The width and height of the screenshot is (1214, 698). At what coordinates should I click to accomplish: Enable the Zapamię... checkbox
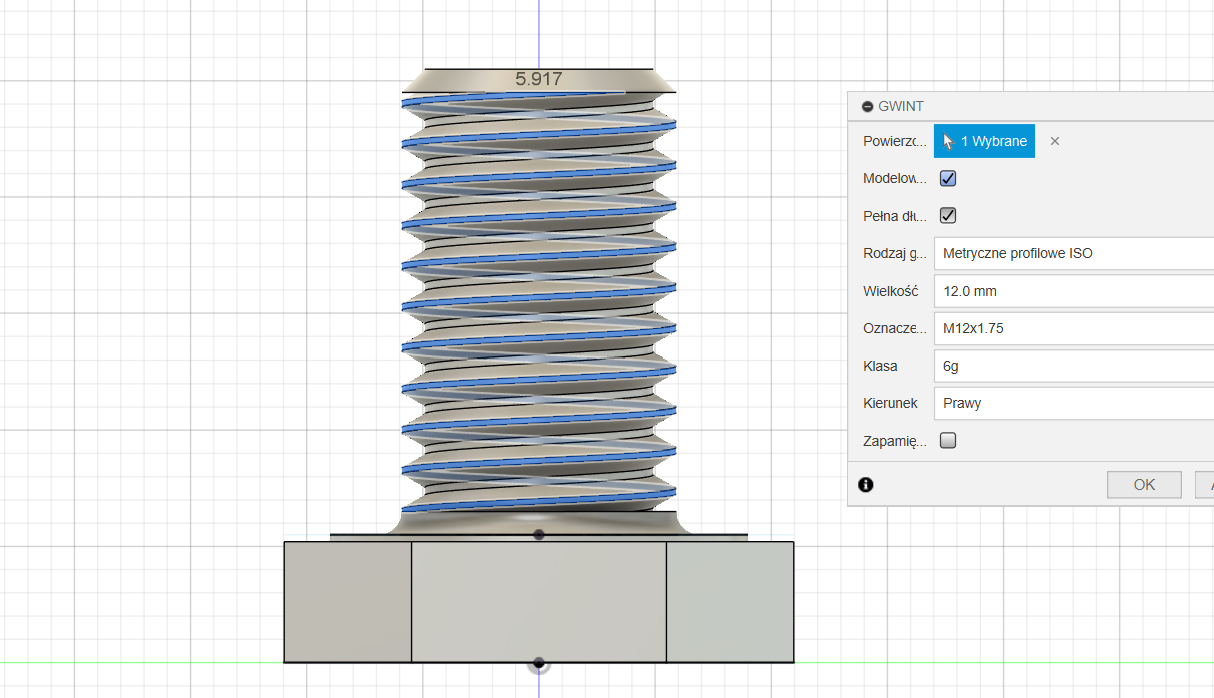click(x=948, y=440)
